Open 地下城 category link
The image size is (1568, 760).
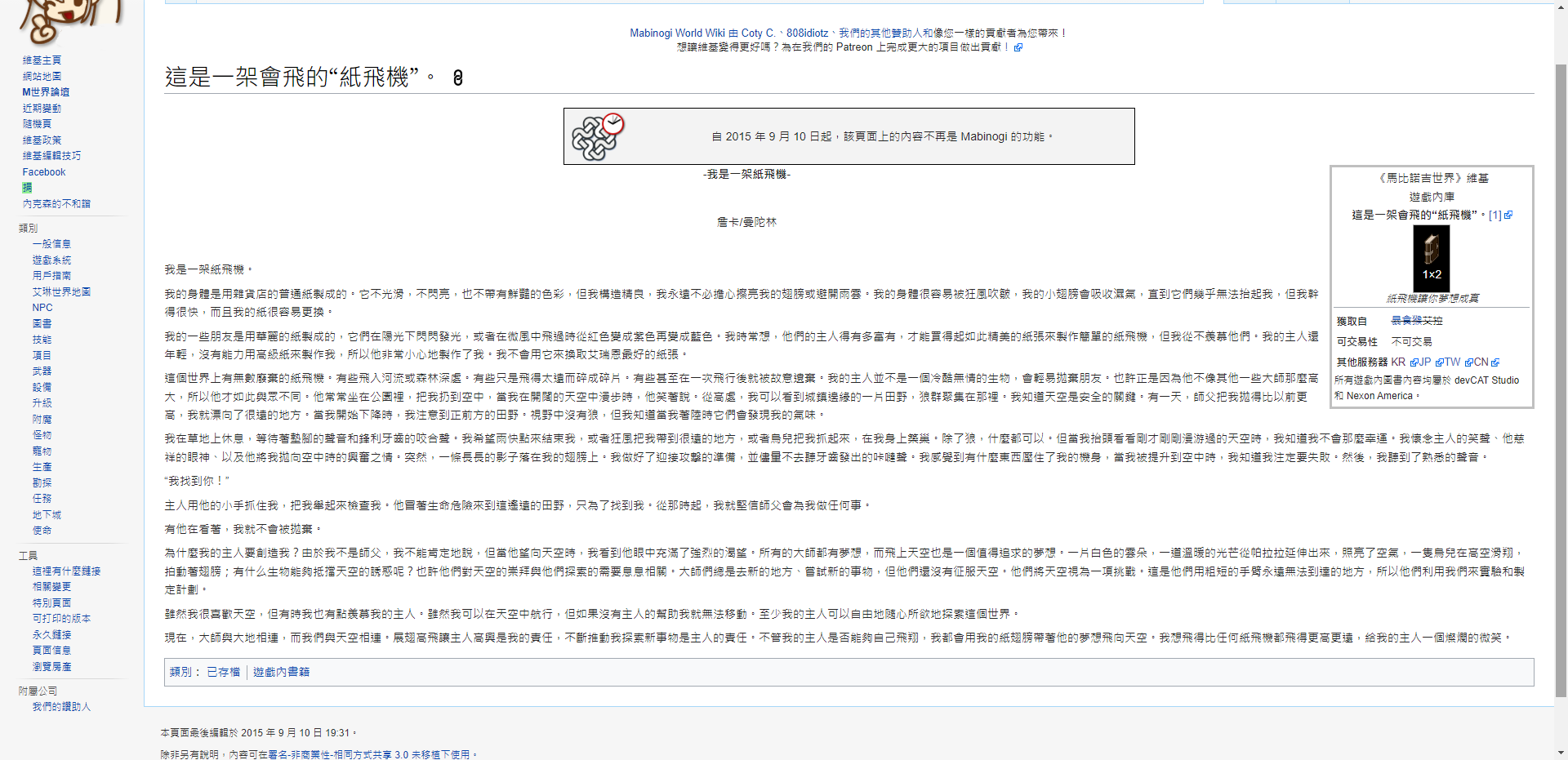point(47,515)
